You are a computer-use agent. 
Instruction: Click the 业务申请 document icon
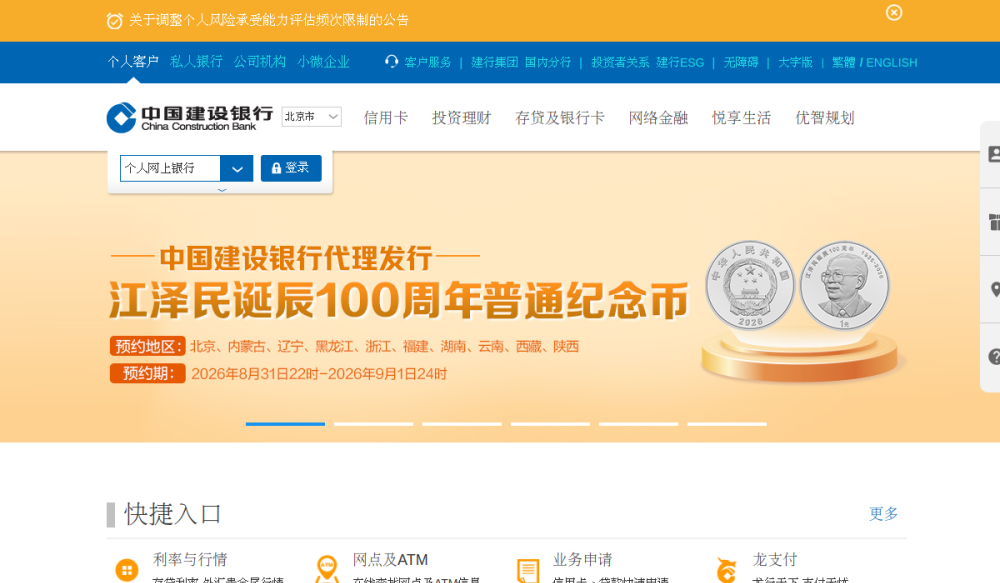[527, 570]
